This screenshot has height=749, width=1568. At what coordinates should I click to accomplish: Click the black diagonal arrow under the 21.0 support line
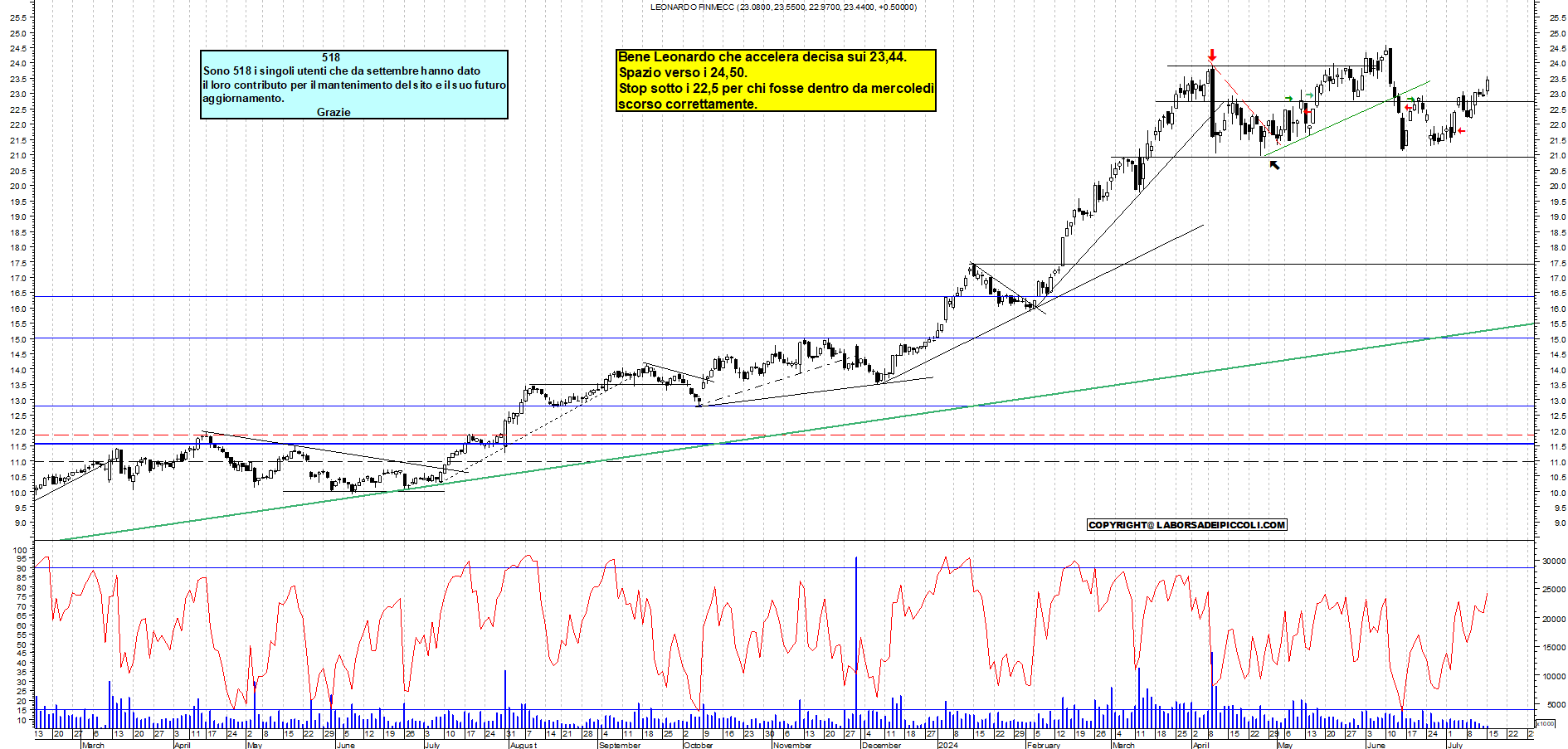pos(1275,165)
